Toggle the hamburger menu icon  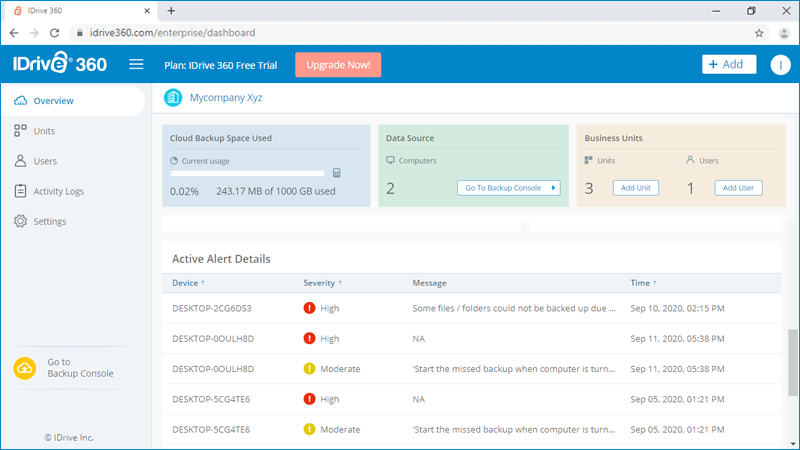click(136, 64)
